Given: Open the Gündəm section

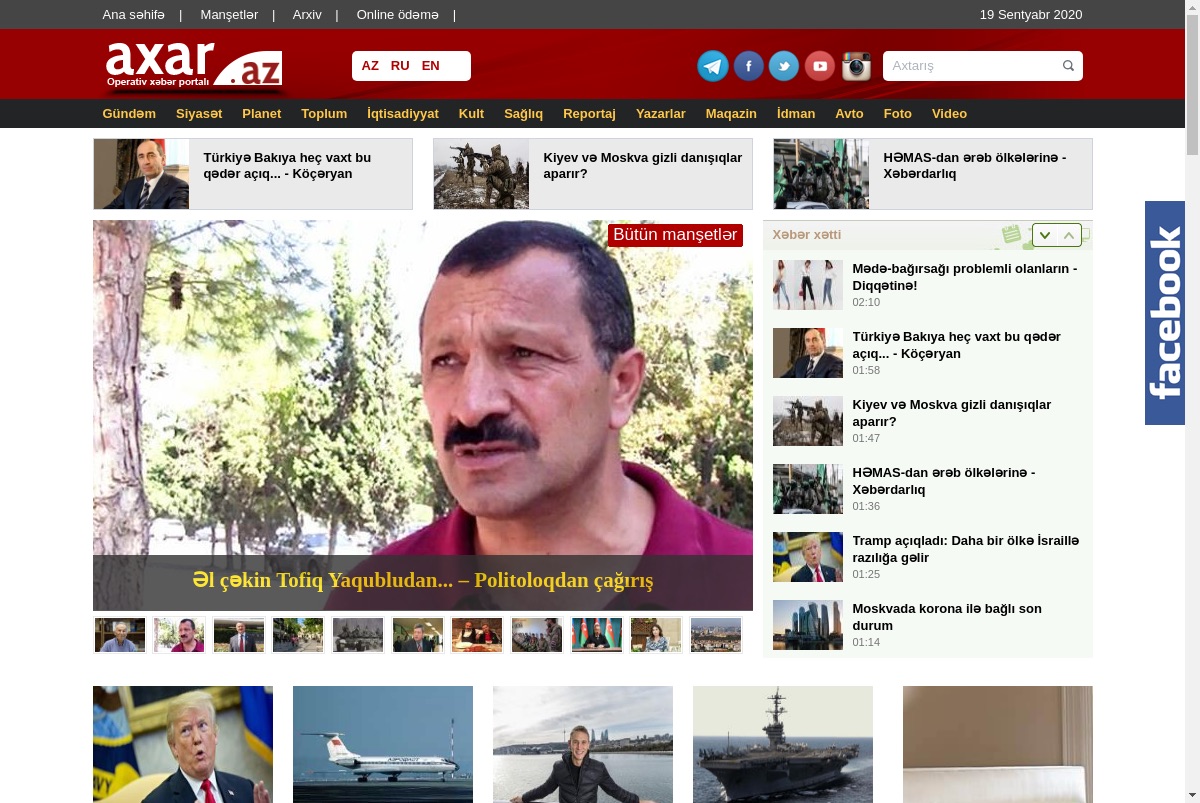Looking at the screenshot, I should tap(129, 114).
